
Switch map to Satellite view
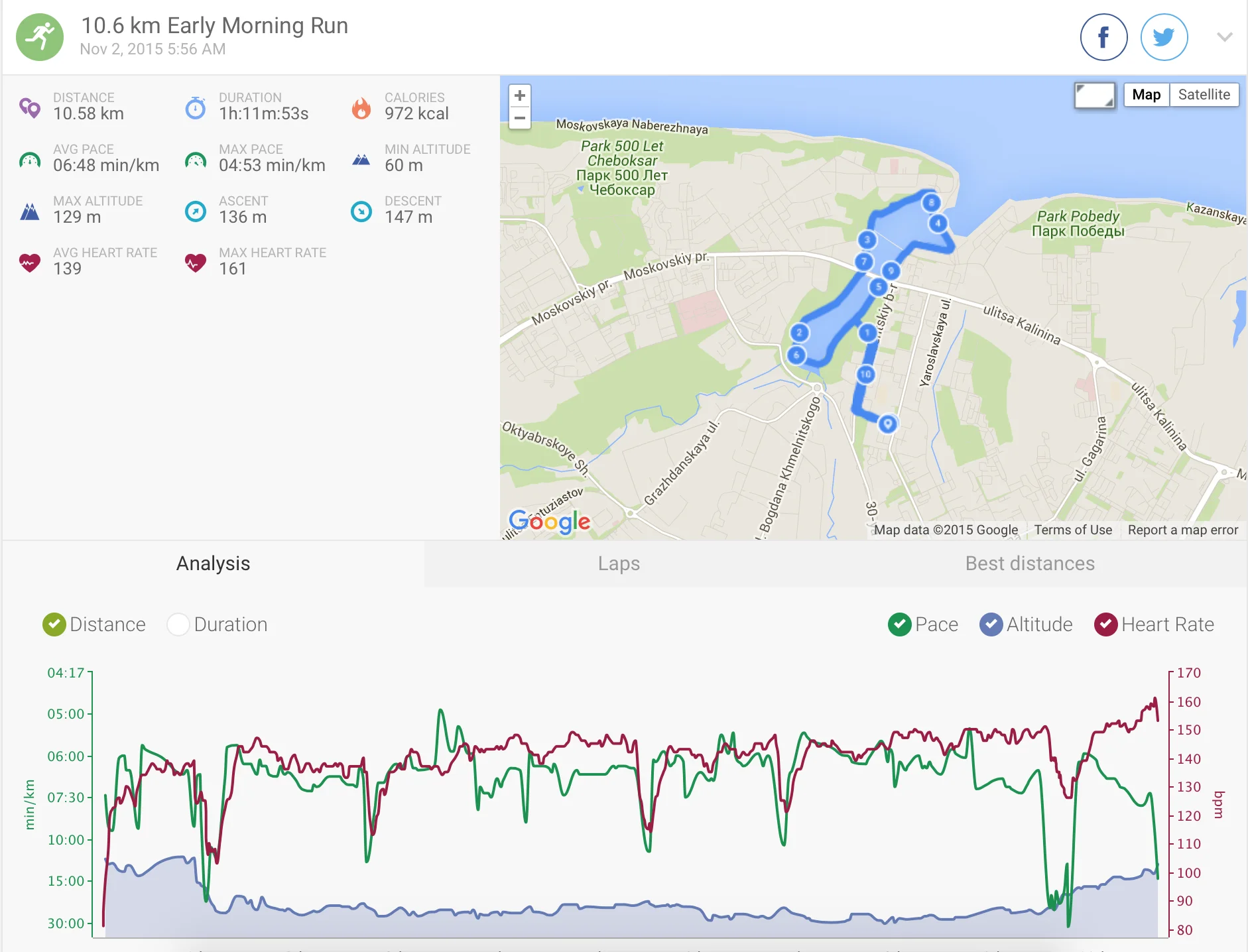coord(1204,95)
